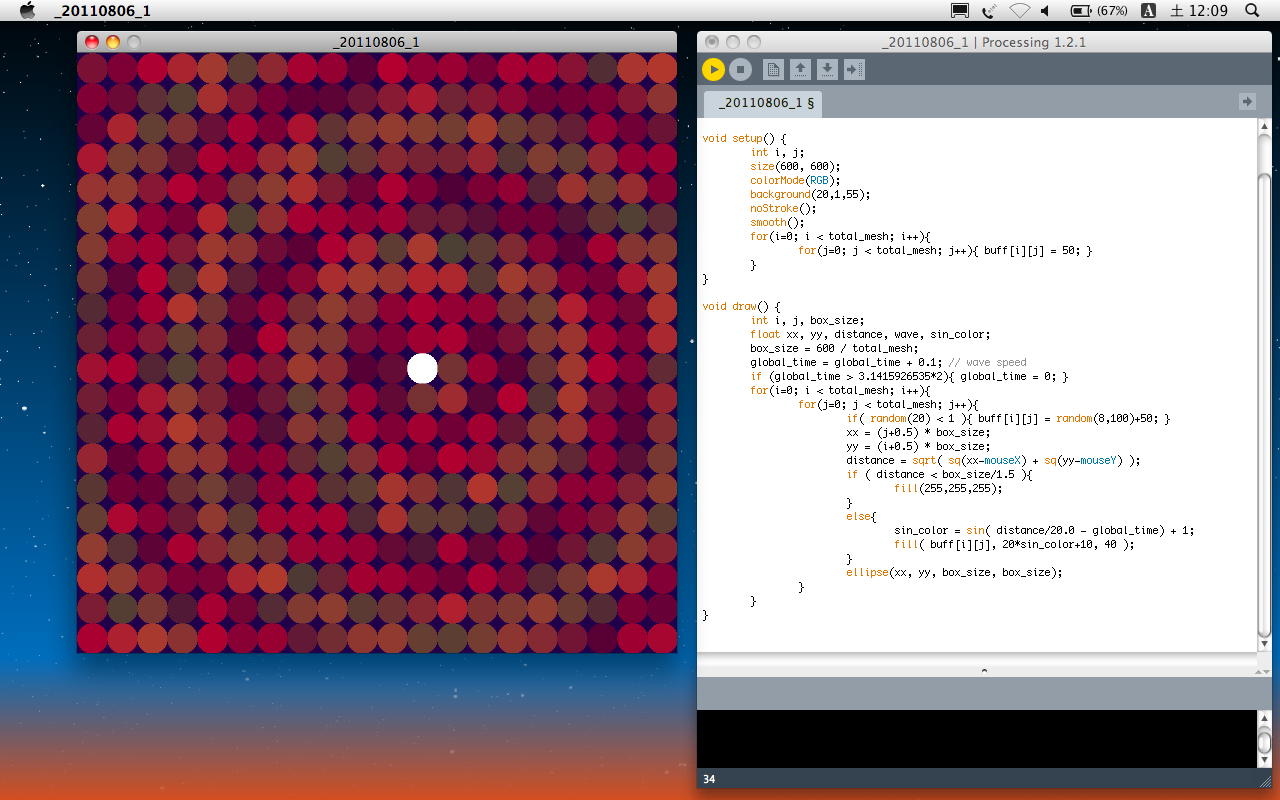Create a new sketch with New icon
This screenshot has height=800, width=1280.
pyautogui.click(x=773, y=69)
